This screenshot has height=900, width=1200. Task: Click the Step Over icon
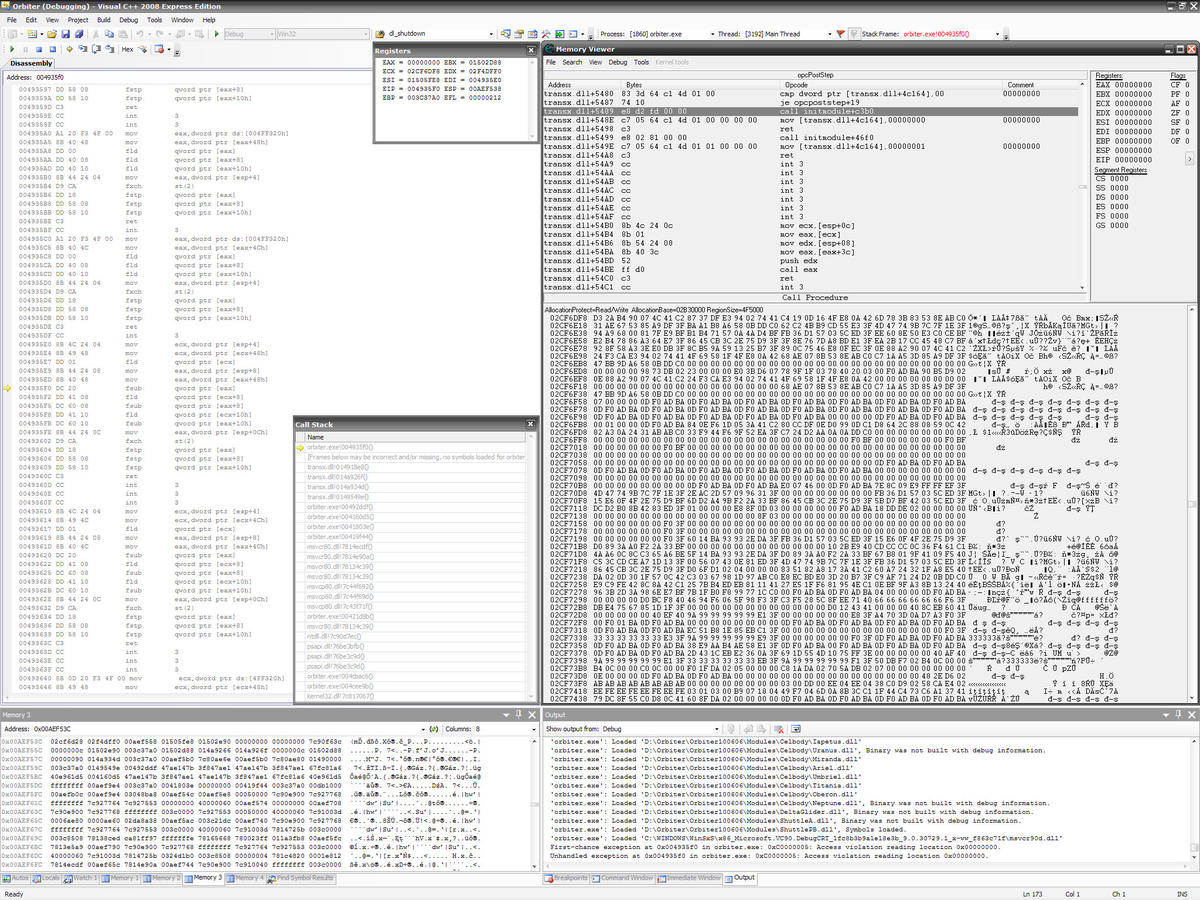tap(96, 49)
